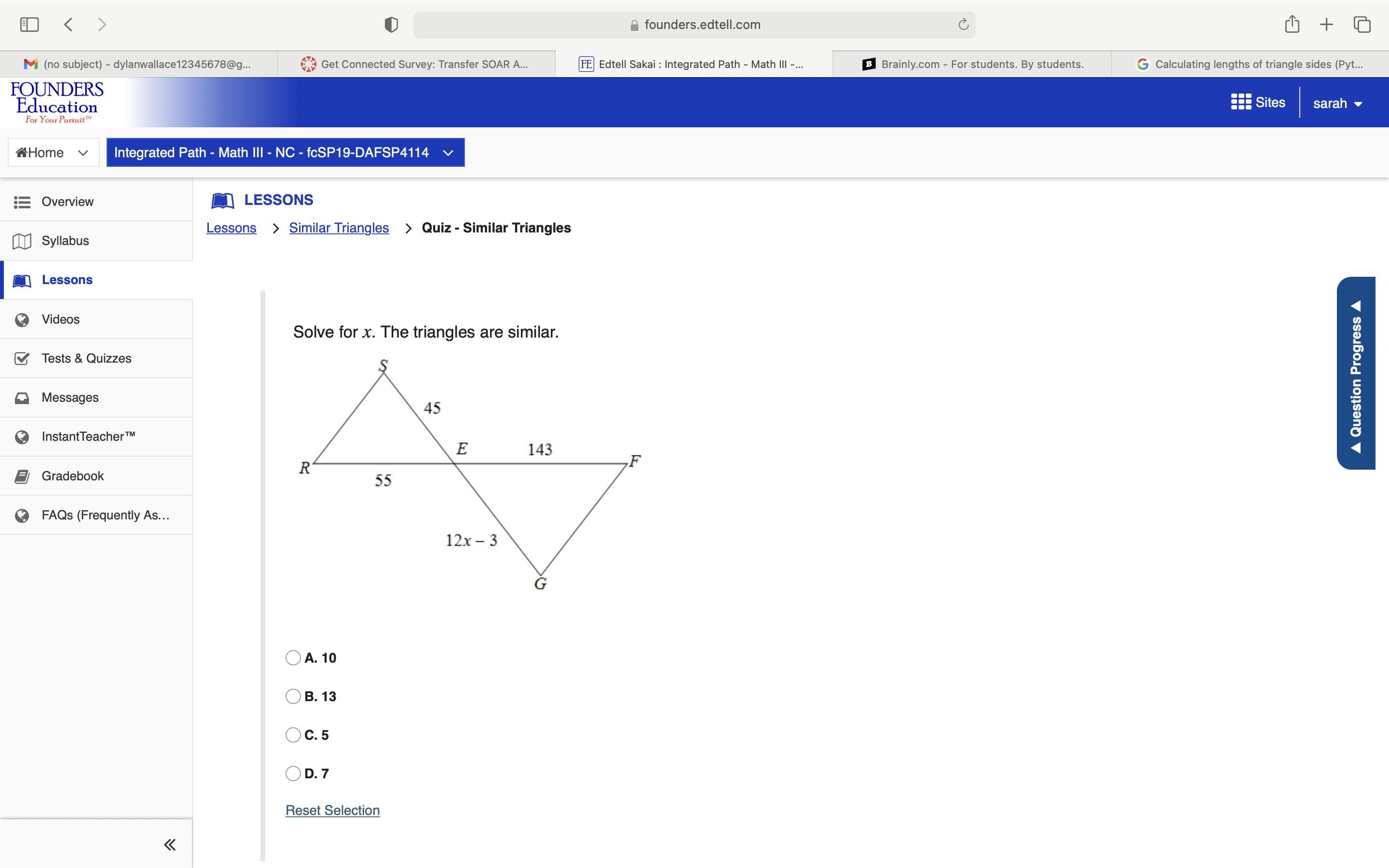1389x868 pixels.
Task: Click the privacy shield icon
Action: tap(391, 25)
